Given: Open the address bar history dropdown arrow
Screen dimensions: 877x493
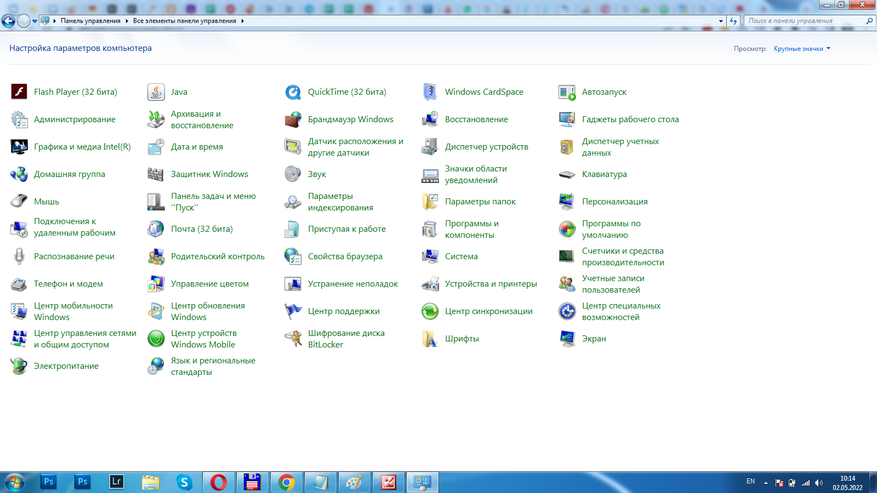Looking at the screenshot, I should 721,20.
